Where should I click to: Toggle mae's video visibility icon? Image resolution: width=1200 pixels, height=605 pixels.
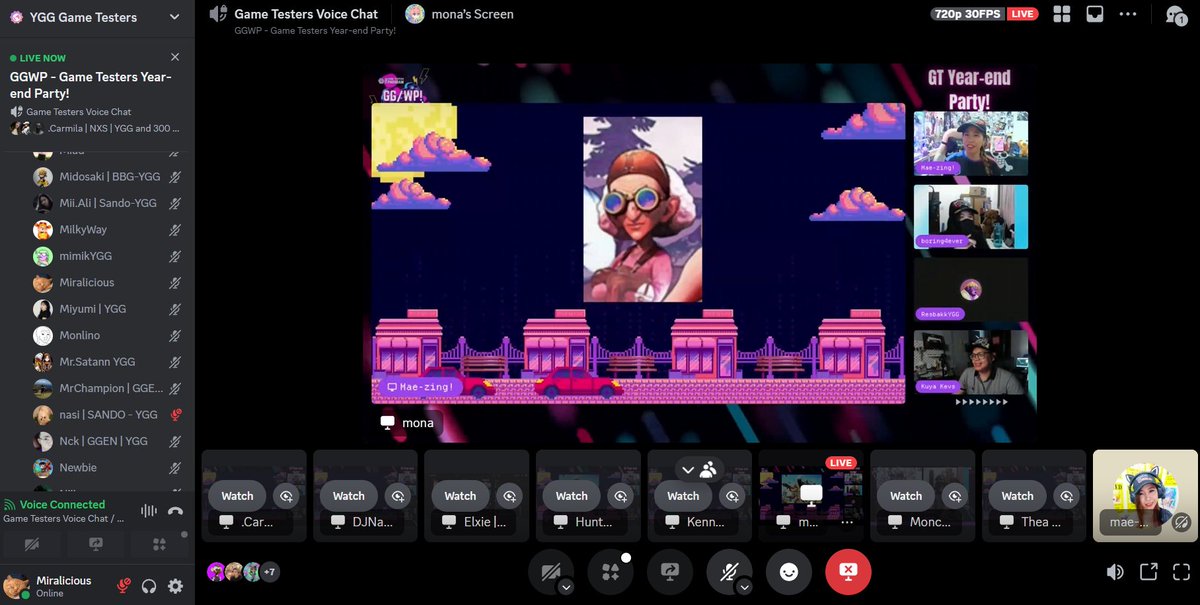(1181, 522)
